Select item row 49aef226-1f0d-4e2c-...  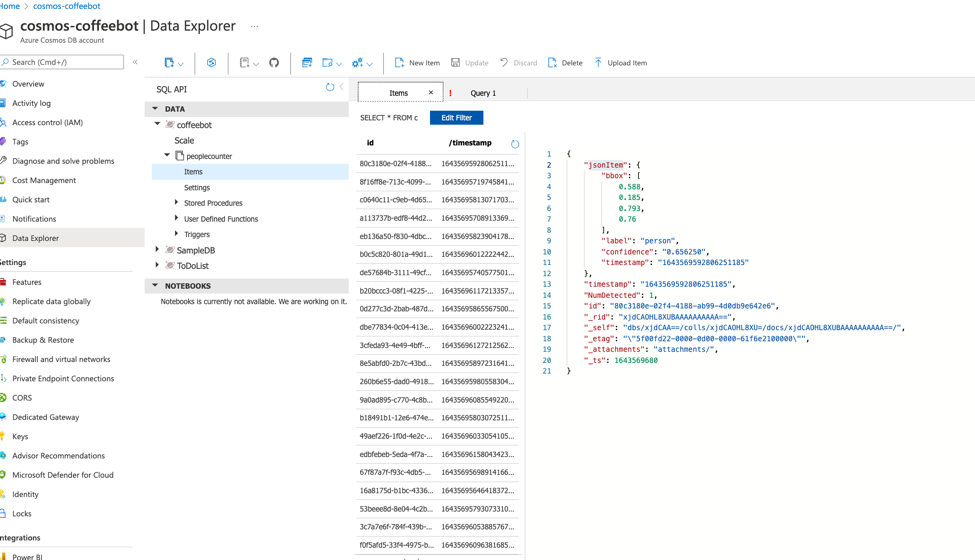click(437, 436)
